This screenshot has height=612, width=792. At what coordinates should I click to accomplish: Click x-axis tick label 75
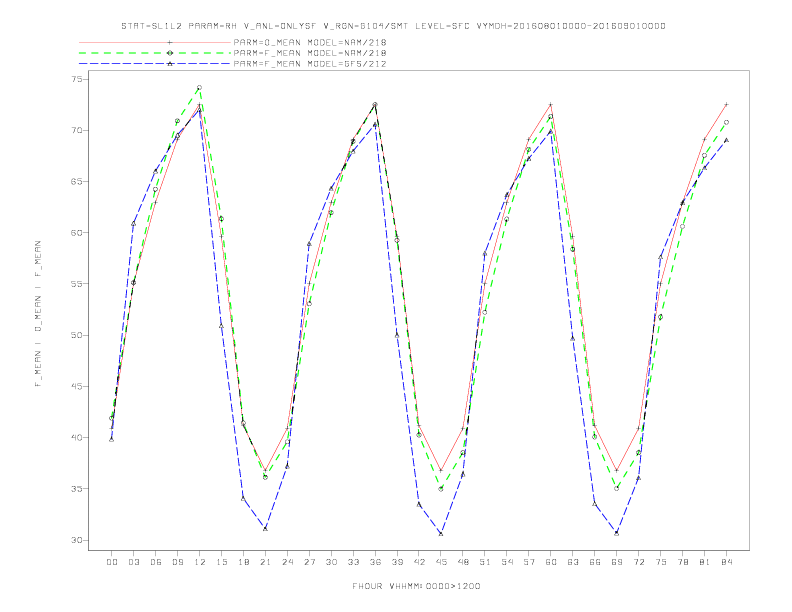pyautogui.click(x=661, y=562)
